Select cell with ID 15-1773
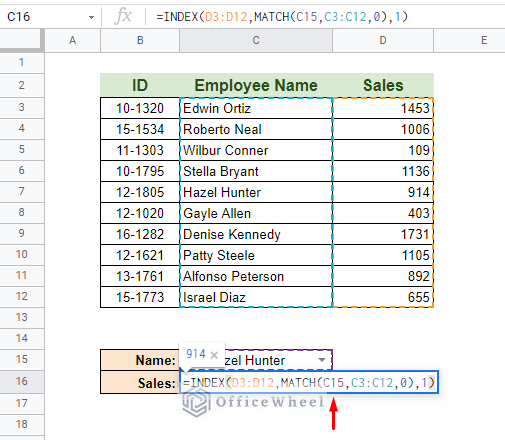This screenshot has width=505, height=440. 140,297
